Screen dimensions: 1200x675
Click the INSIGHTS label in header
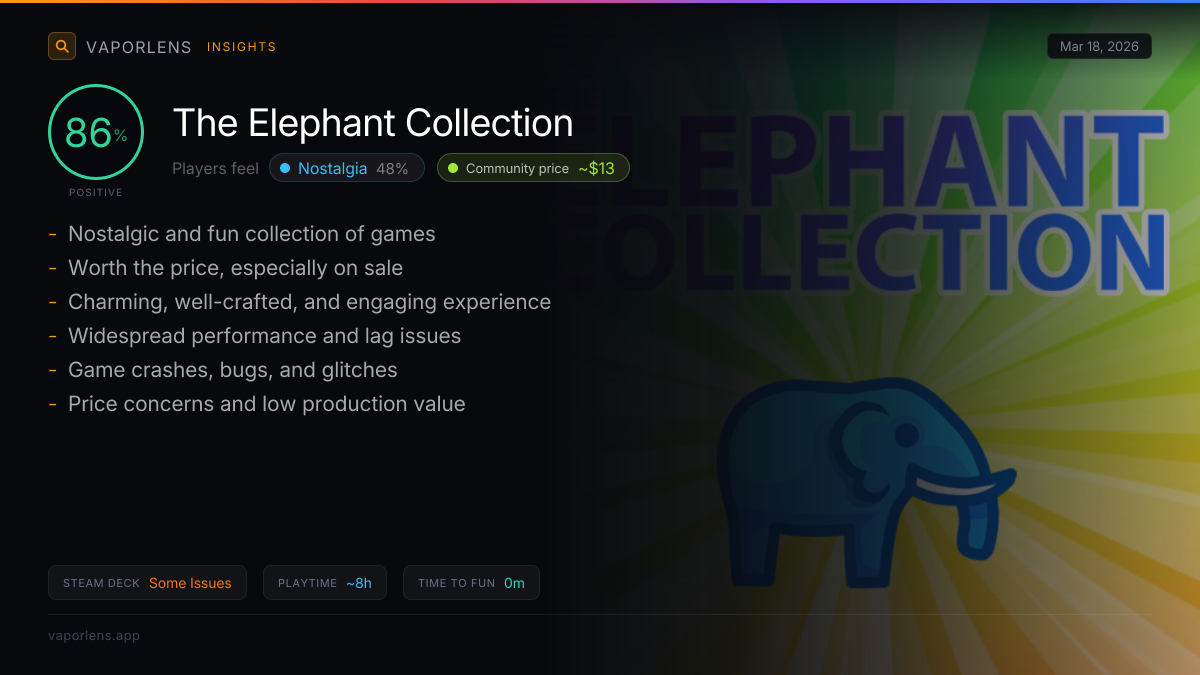point(241,47)
